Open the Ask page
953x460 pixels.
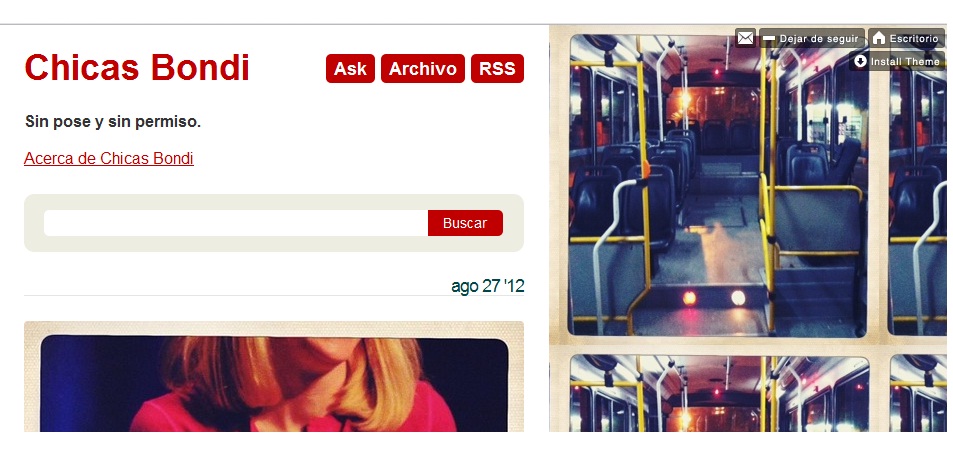(350, 69)
